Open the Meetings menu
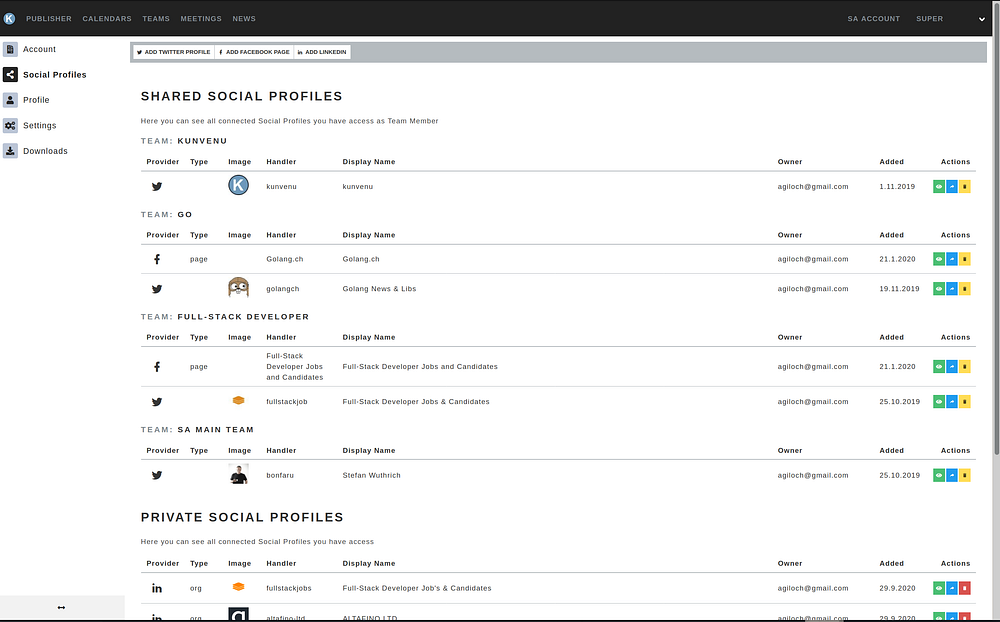Screen dimensions: 1000x622 coord(201,19)
